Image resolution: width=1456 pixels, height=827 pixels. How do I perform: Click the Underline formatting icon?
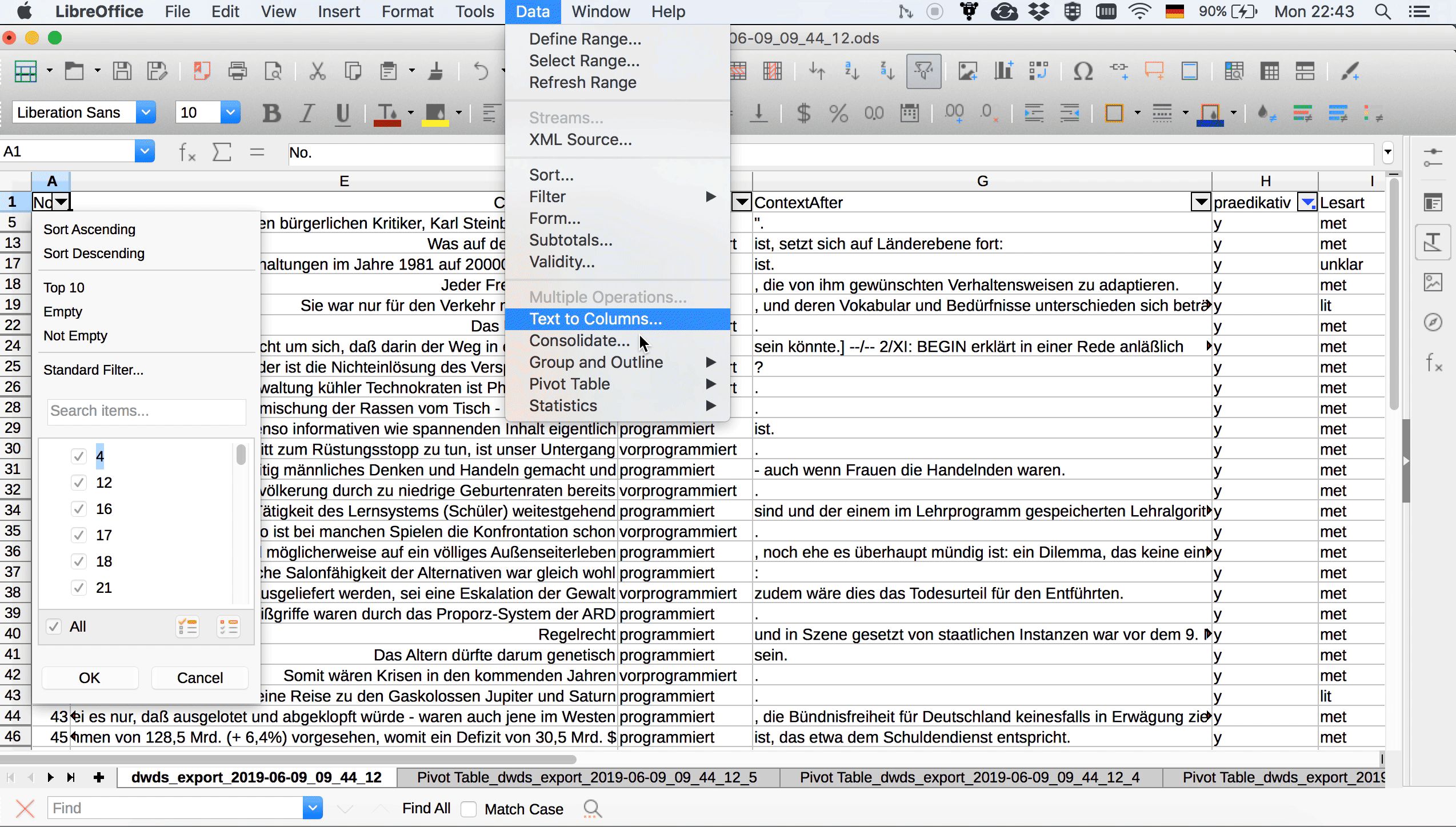[x=342, y=112]
